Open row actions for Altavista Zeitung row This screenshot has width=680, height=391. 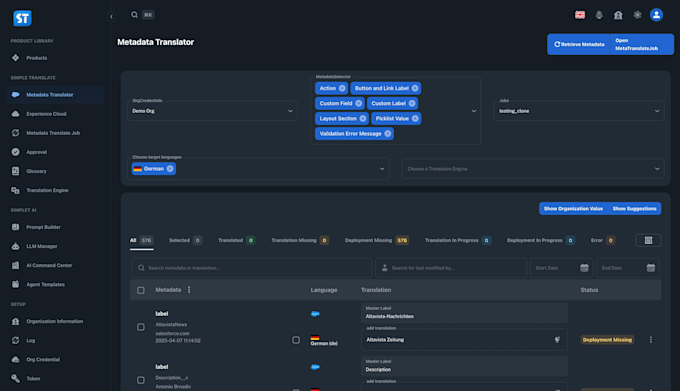click(651, 340)
